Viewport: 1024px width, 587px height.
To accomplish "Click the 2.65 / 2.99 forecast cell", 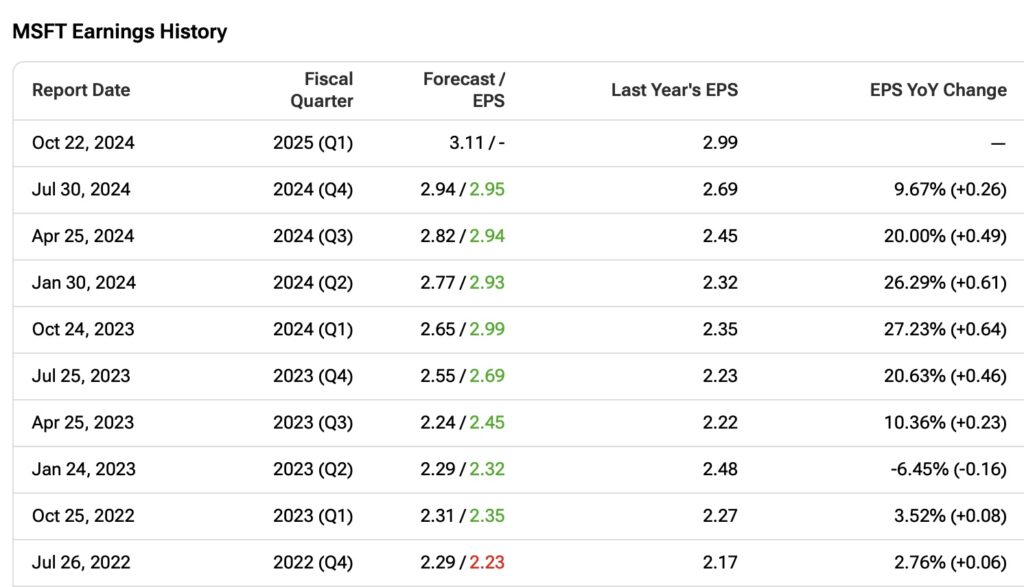I will coord(462,329).
